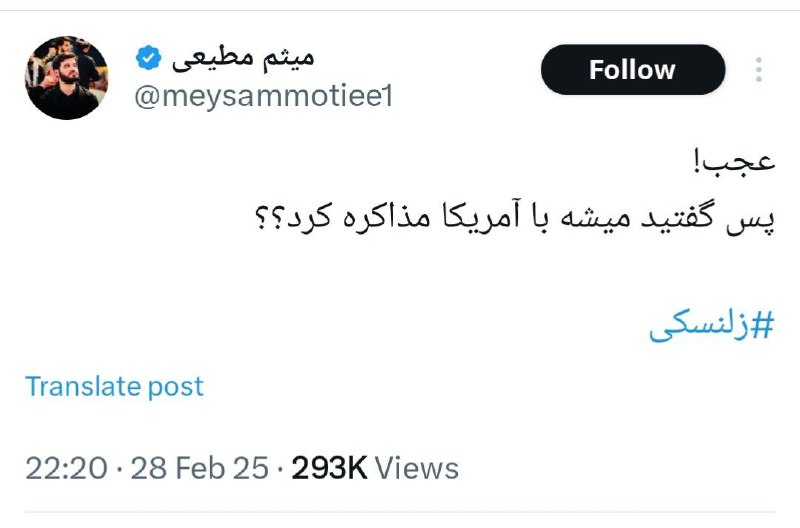
Task: Open the display name میثم مطیعی
Action: (x=243, y=58)
